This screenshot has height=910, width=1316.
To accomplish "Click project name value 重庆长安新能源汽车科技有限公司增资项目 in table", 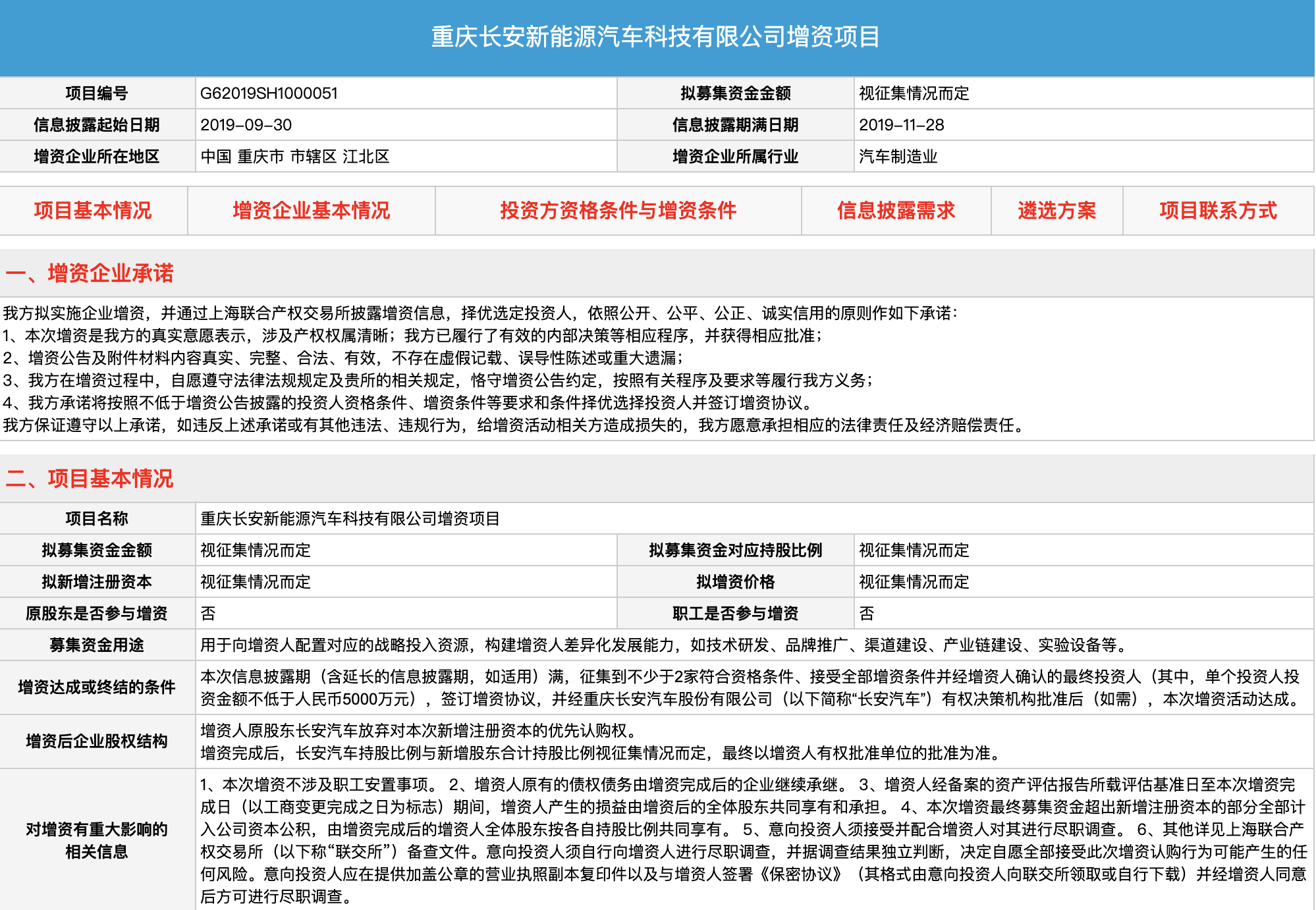I will tap(350, 519).
